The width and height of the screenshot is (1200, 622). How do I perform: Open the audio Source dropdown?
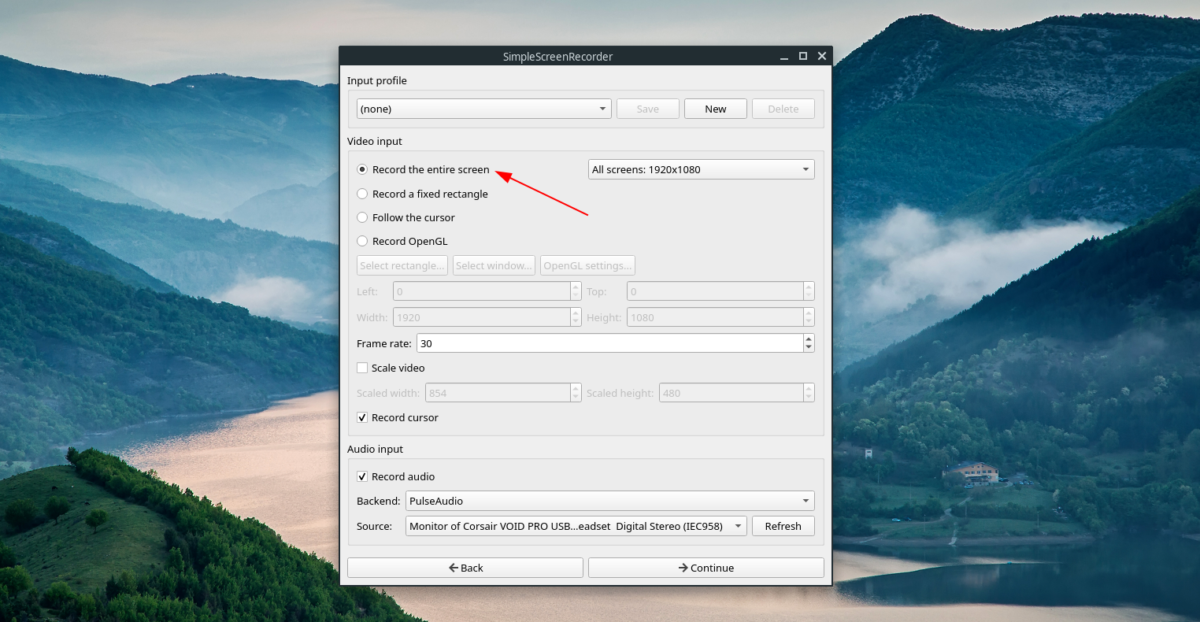coord(576,526)
